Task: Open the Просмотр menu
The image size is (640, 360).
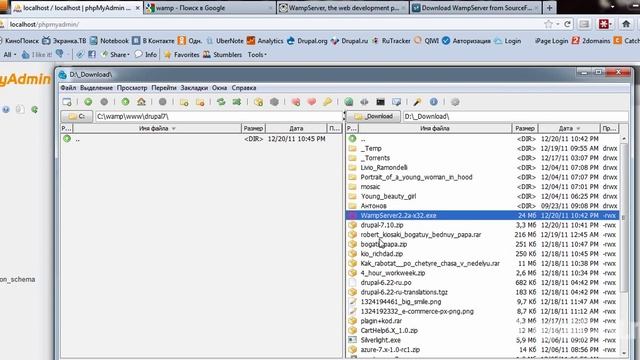Action: tap(132, 88)
